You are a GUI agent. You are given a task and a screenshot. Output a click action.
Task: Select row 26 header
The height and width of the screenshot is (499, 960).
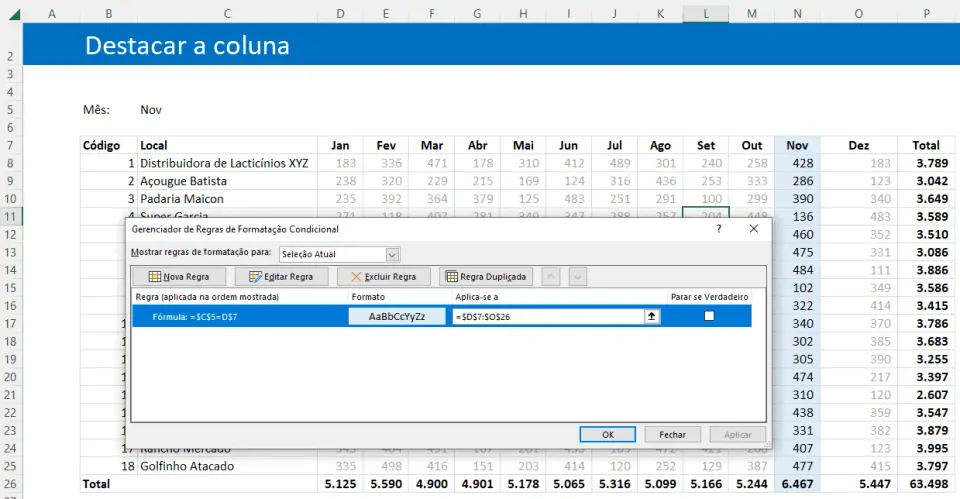click(x=10, y=484)
